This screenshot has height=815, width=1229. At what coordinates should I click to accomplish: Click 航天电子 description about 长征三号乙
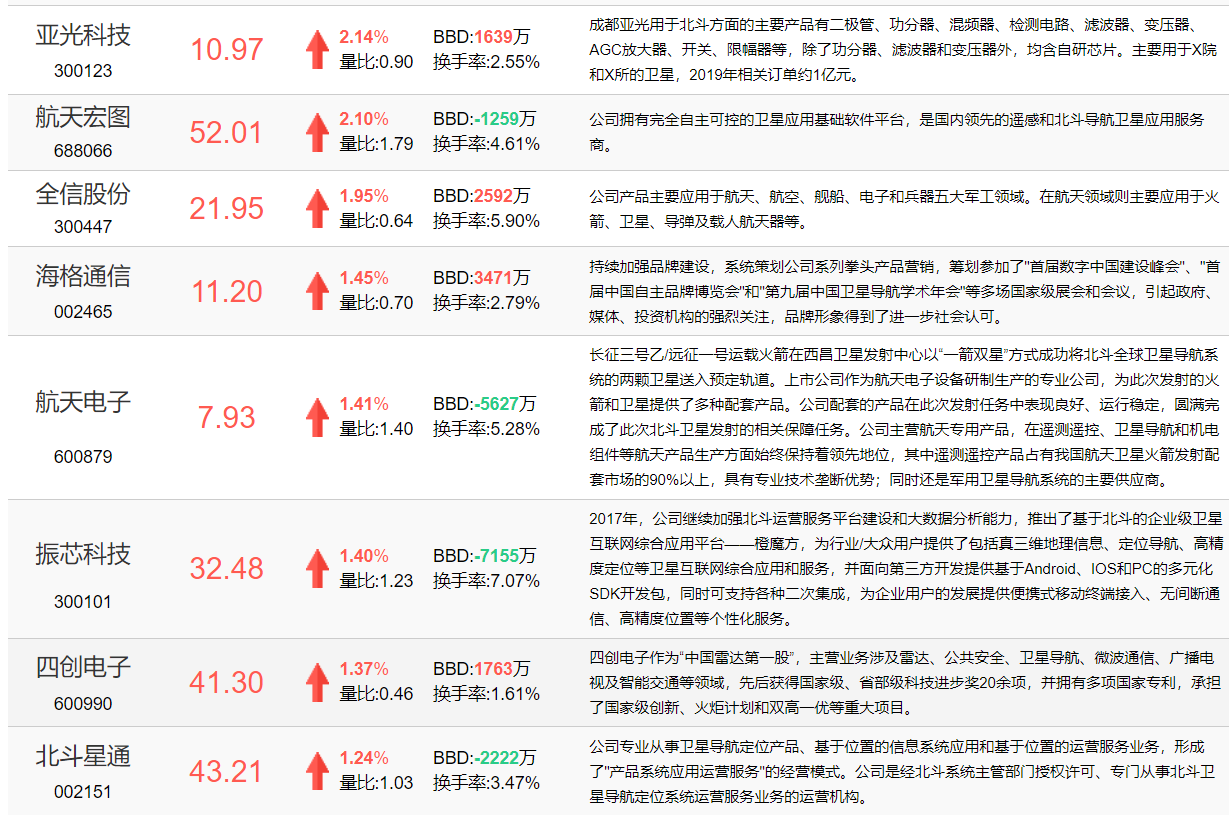[905, 417]
